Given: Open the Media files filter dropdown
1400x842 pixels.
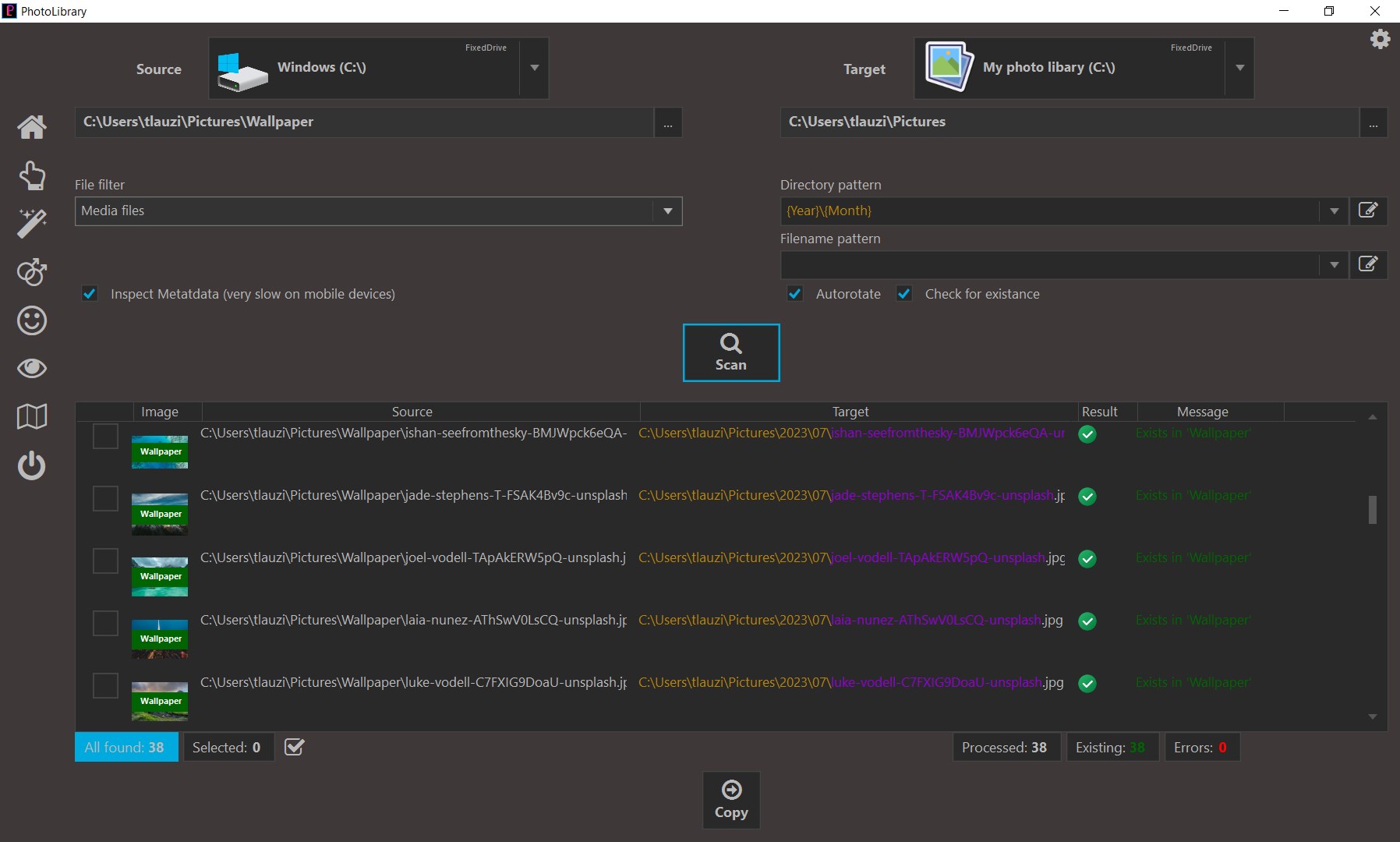Looking at the screenshot, I should [x=667, y=211].
